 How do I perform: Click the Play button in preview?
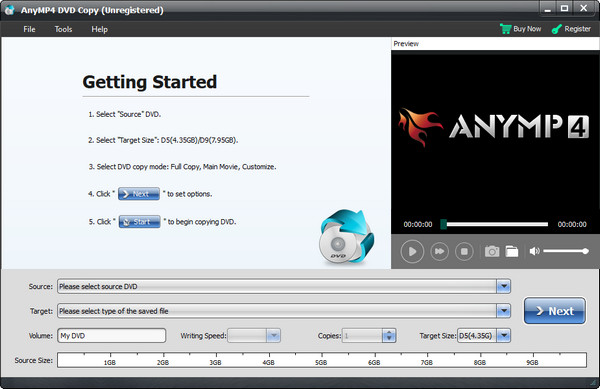click(x=412, y=251)
